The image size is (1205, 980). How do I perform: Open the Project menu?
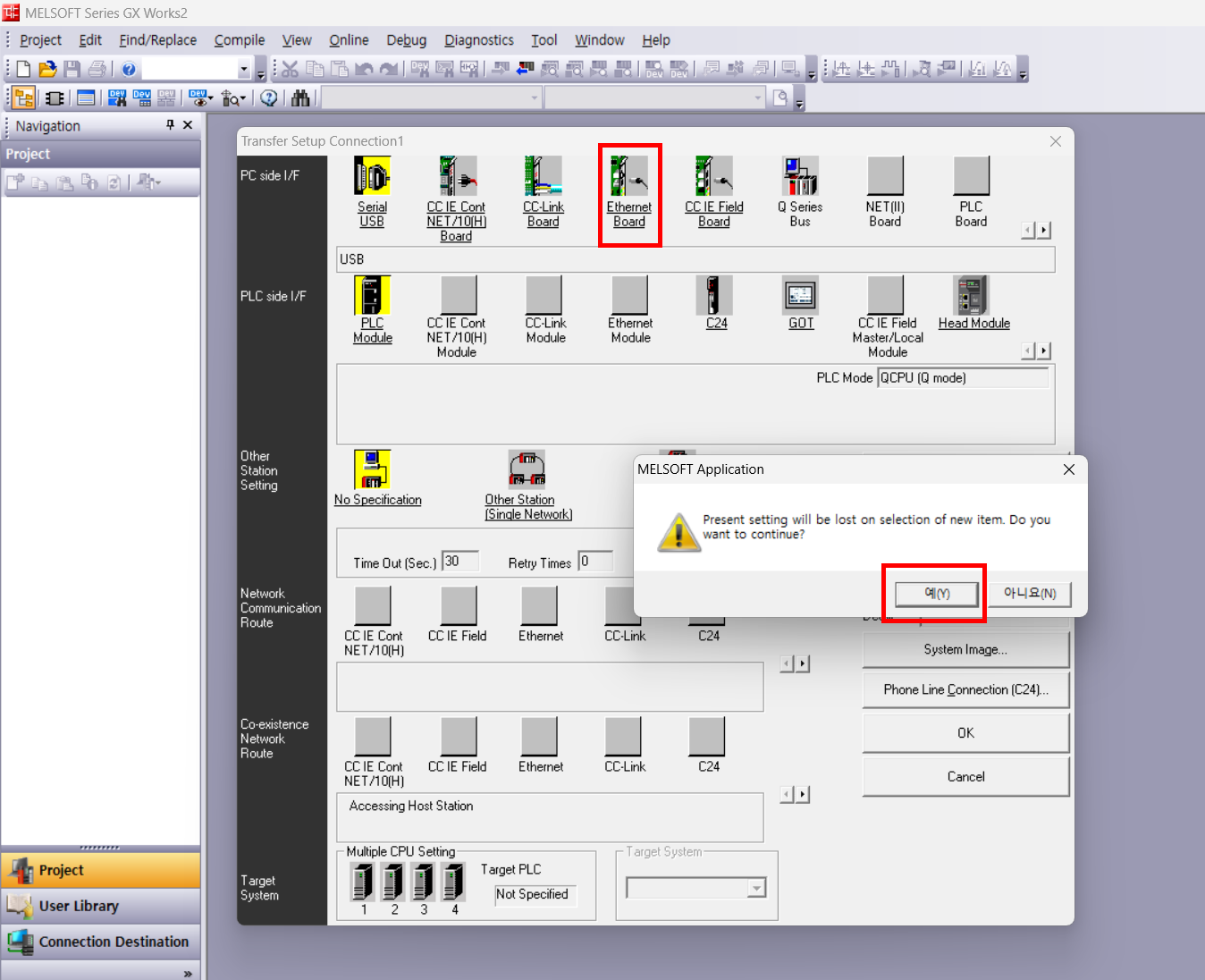(x=40, y=40)
